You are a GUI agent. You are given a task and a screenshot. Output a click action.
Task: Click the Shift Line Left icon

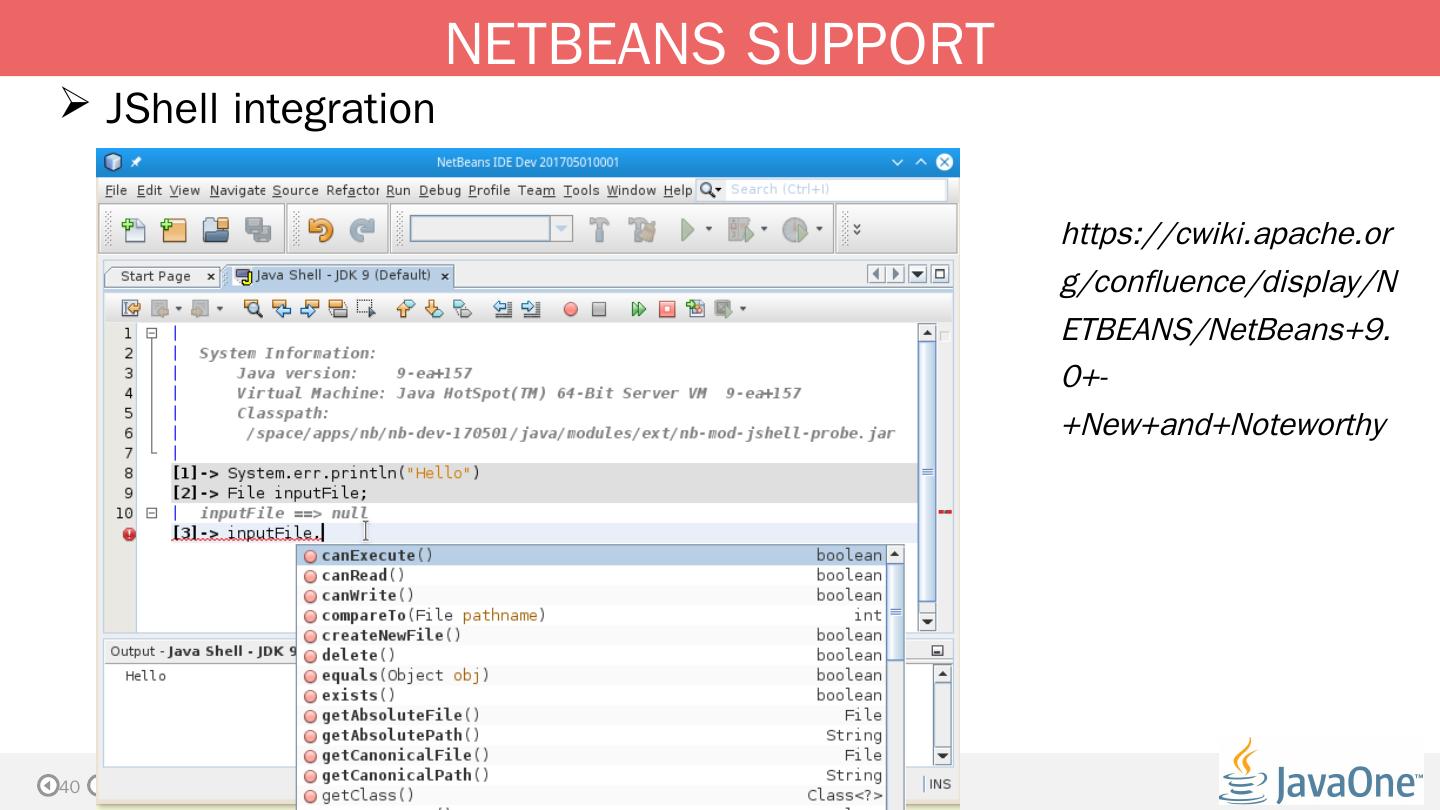(x=504, y=309)
